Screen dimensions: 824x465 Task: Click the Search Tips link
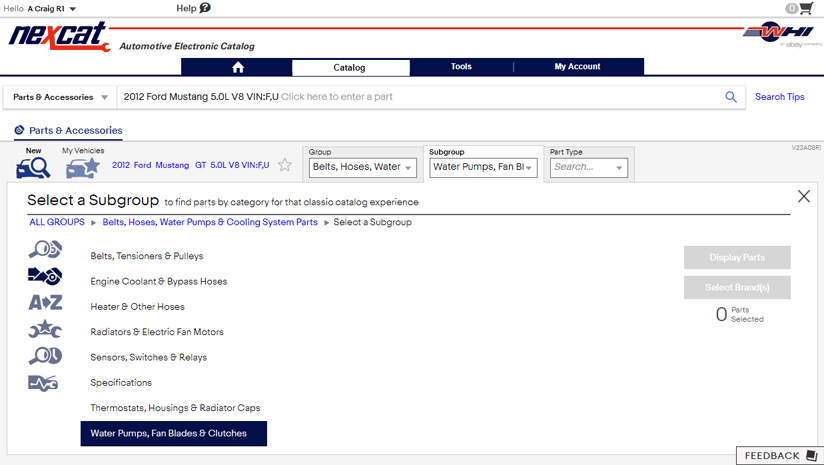click(x=779, y=97)
